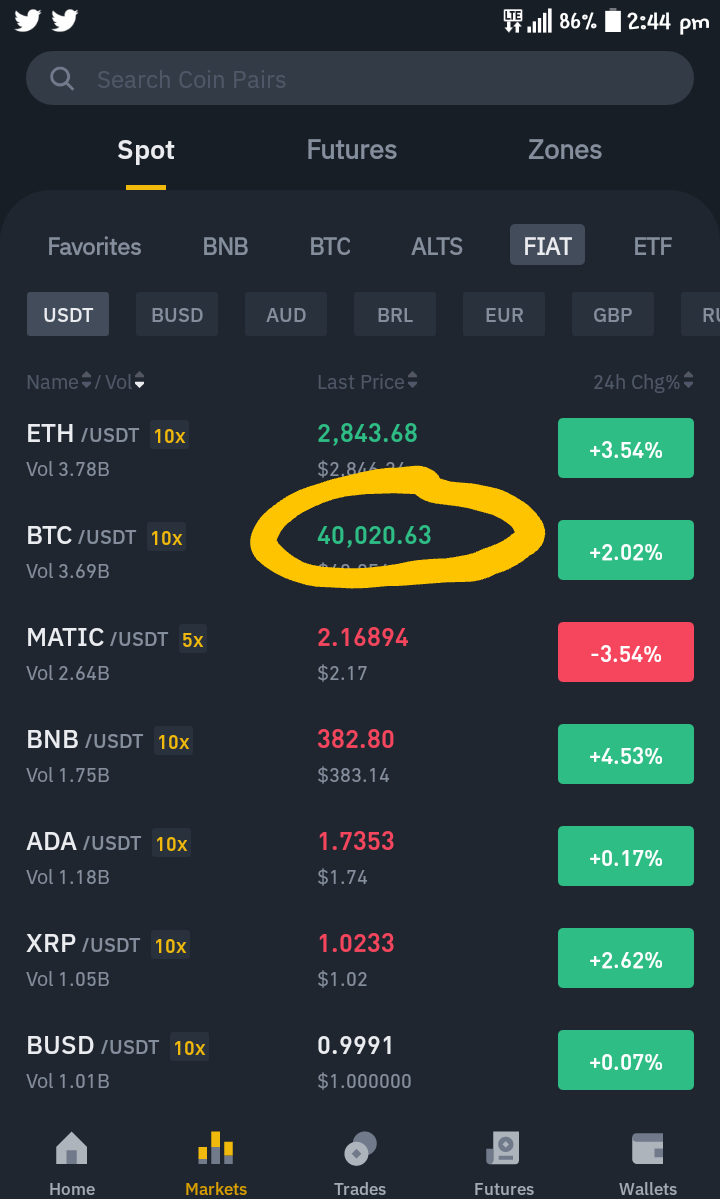
Task: Open the BTC/USDT pair row
Action: pos(360,550)
